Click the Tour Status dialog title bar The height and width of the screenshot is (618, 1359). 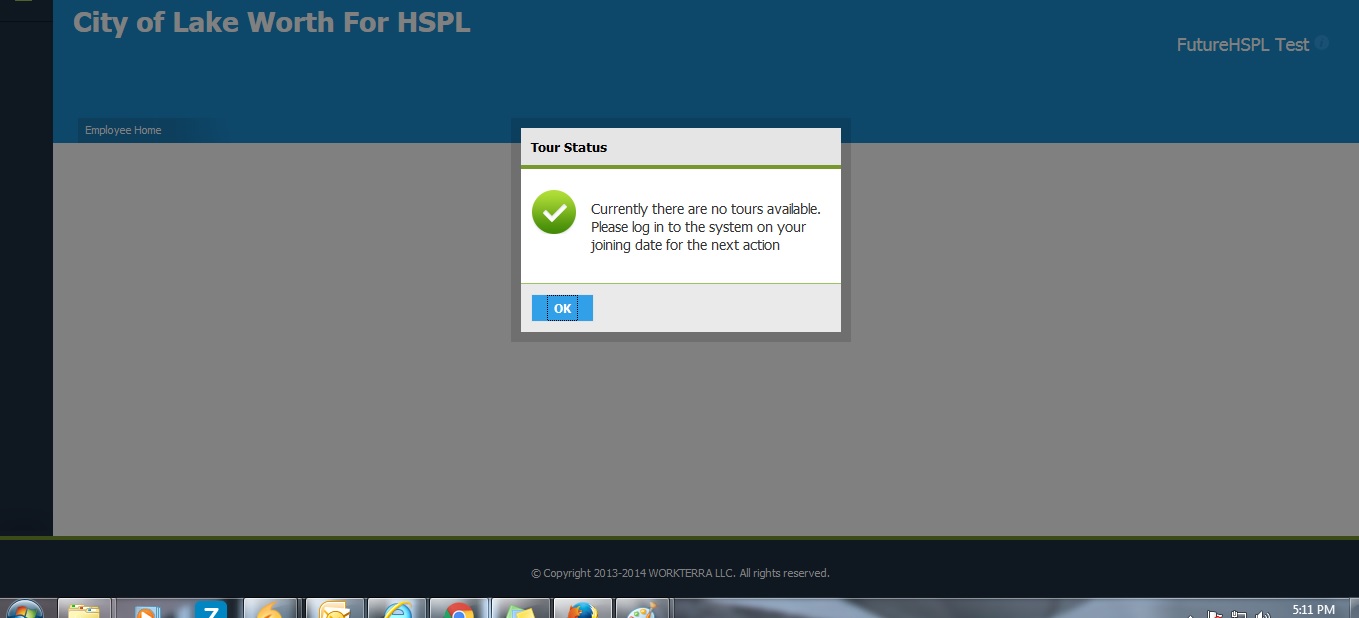(680, 147)
